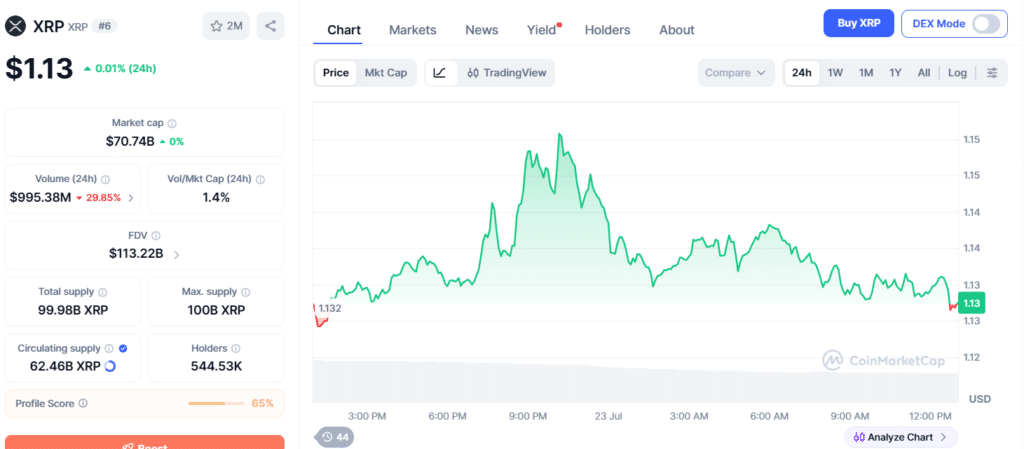Open chart settings sliders icon
This screenshot has width=1024, height=449.
point(992,72)
